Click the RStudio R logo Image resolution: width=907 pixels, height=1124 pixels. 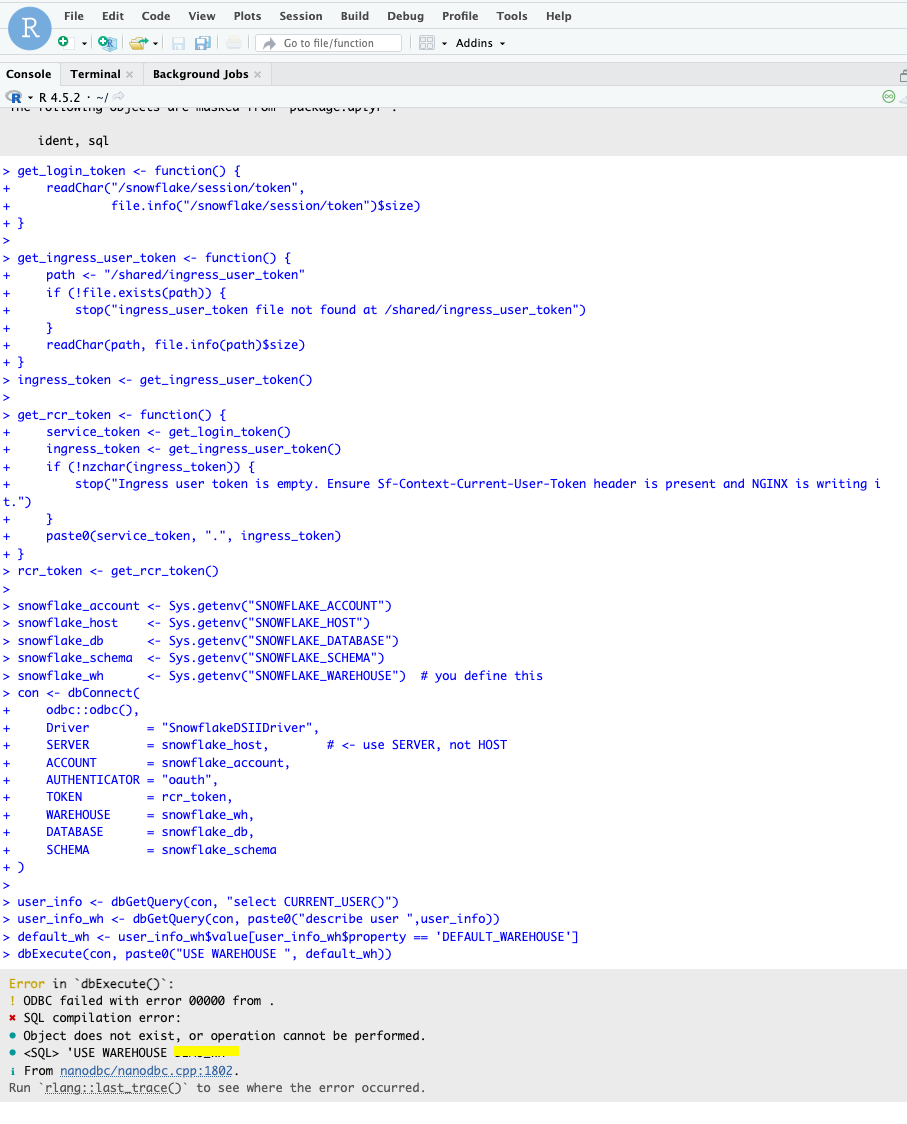pyautogui.click(x=29, y=28)
